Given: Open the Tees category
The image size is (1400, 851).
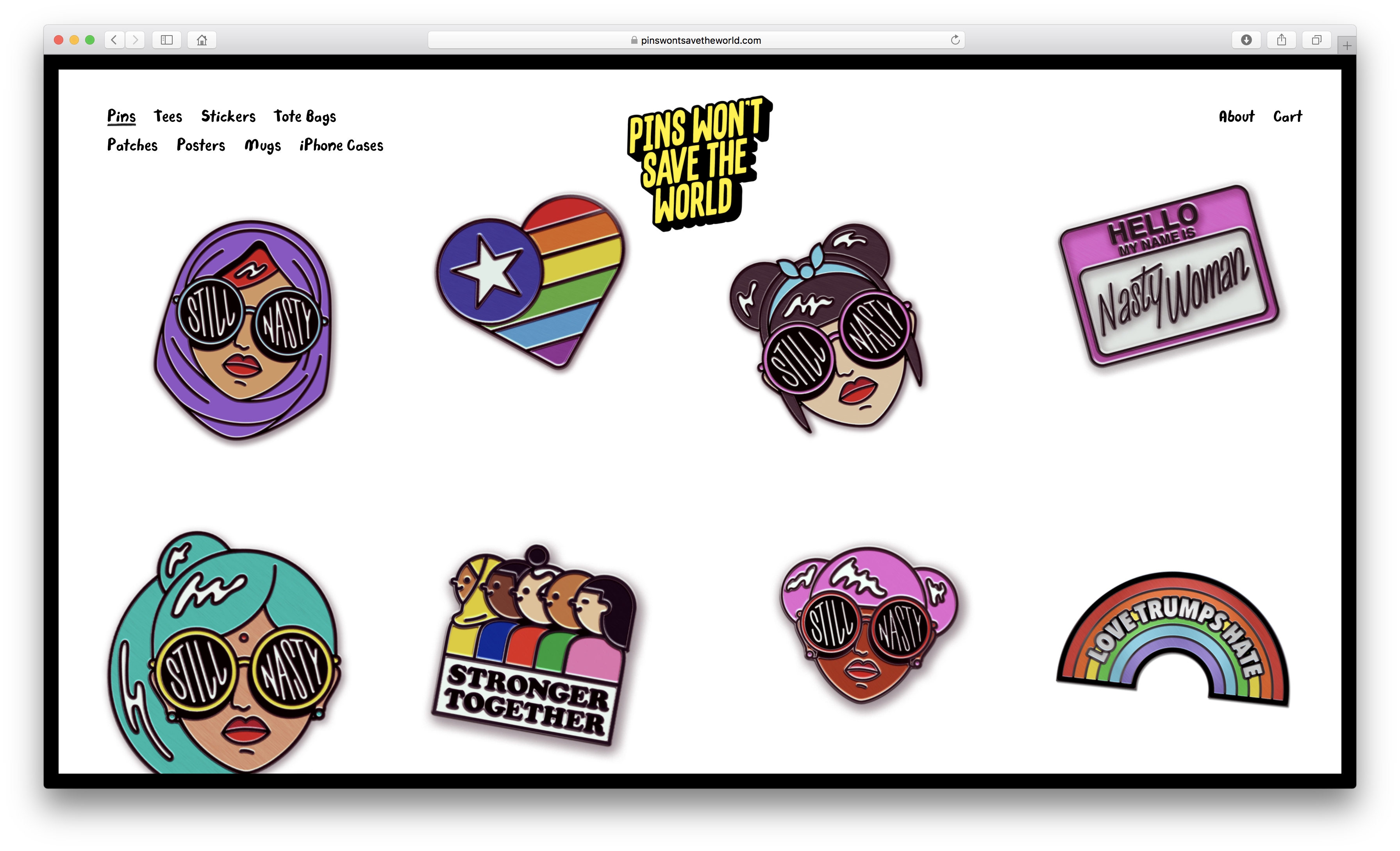Looking at the screenshot, I should (x=168, y=116).
